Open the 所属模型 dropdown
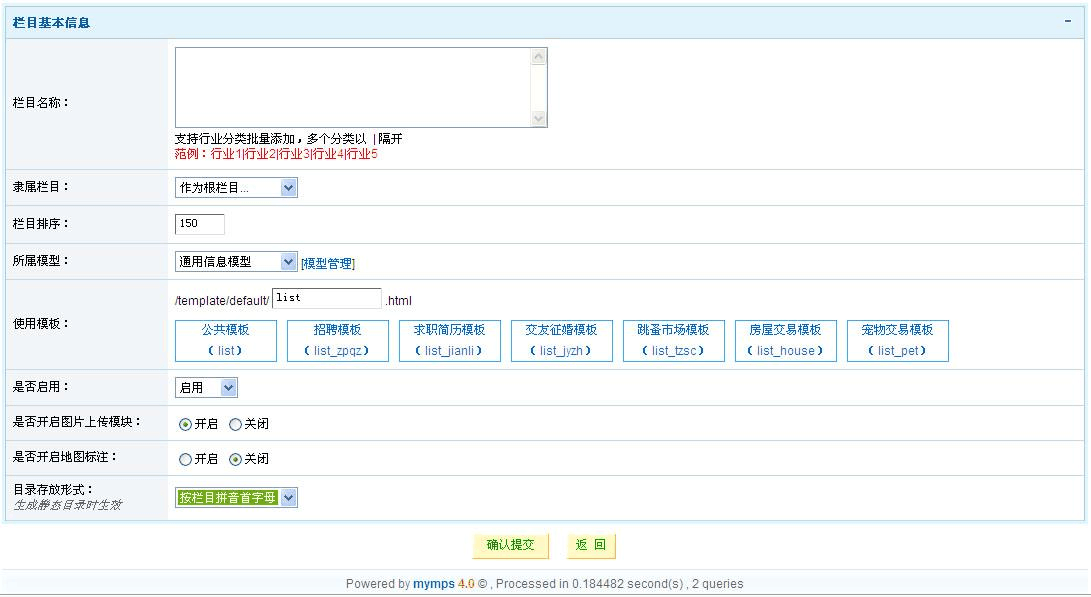This screenshot has width=1091, height=597. coord(236,262)
